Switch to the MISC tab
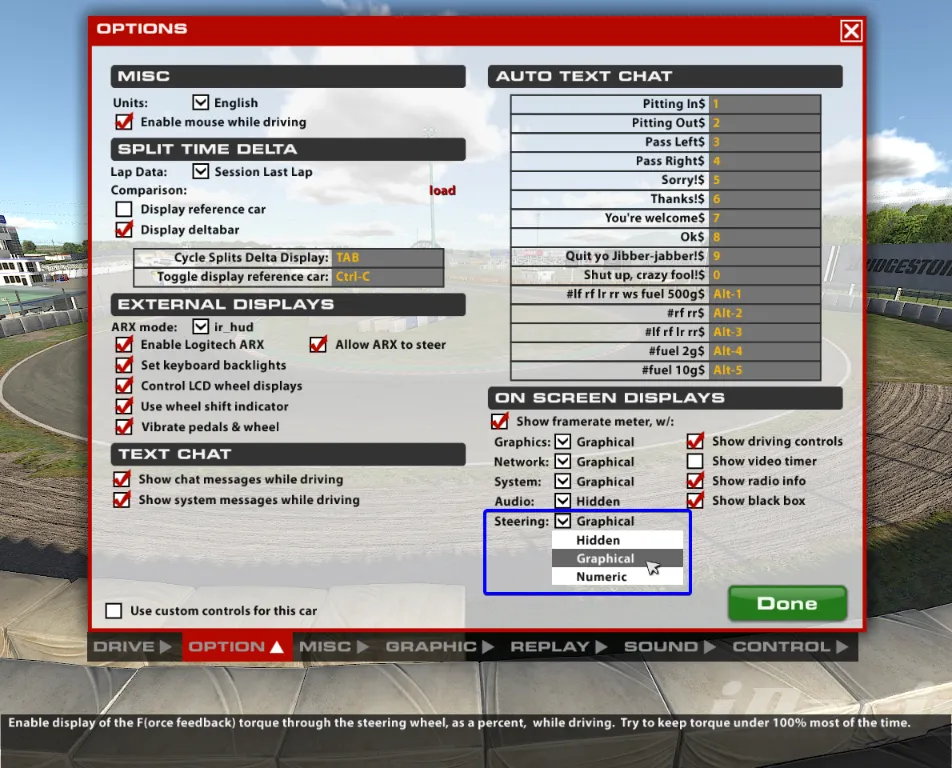Viewport: 952px width, 768px height. click(335, 647)
